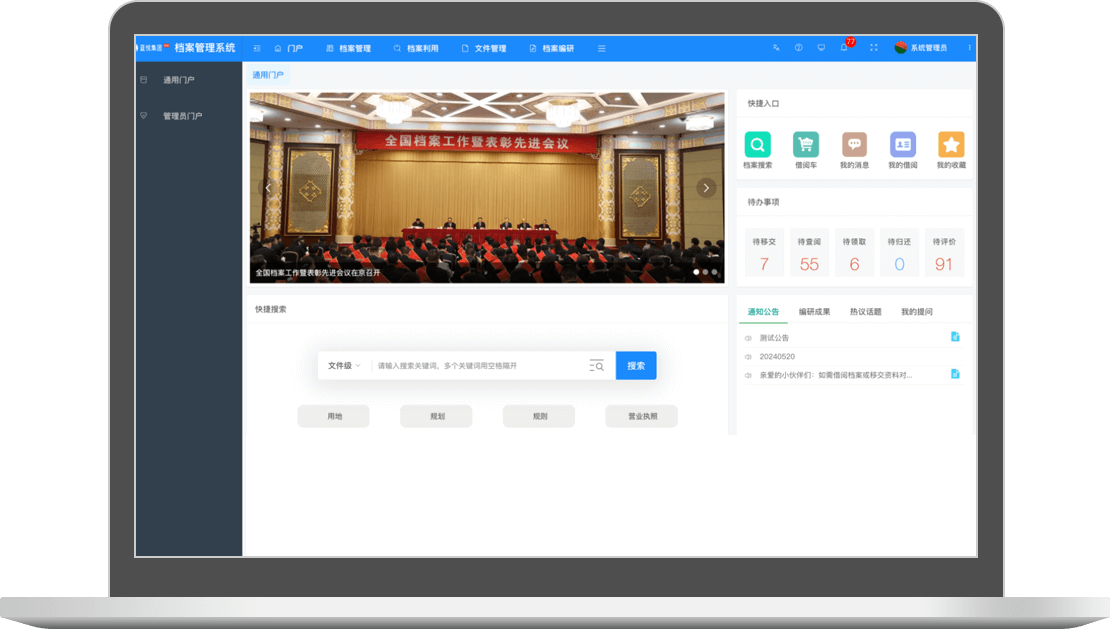Click the help question mark icon in header
This screenshot has height=629, width=1110.
click(798, 48)
